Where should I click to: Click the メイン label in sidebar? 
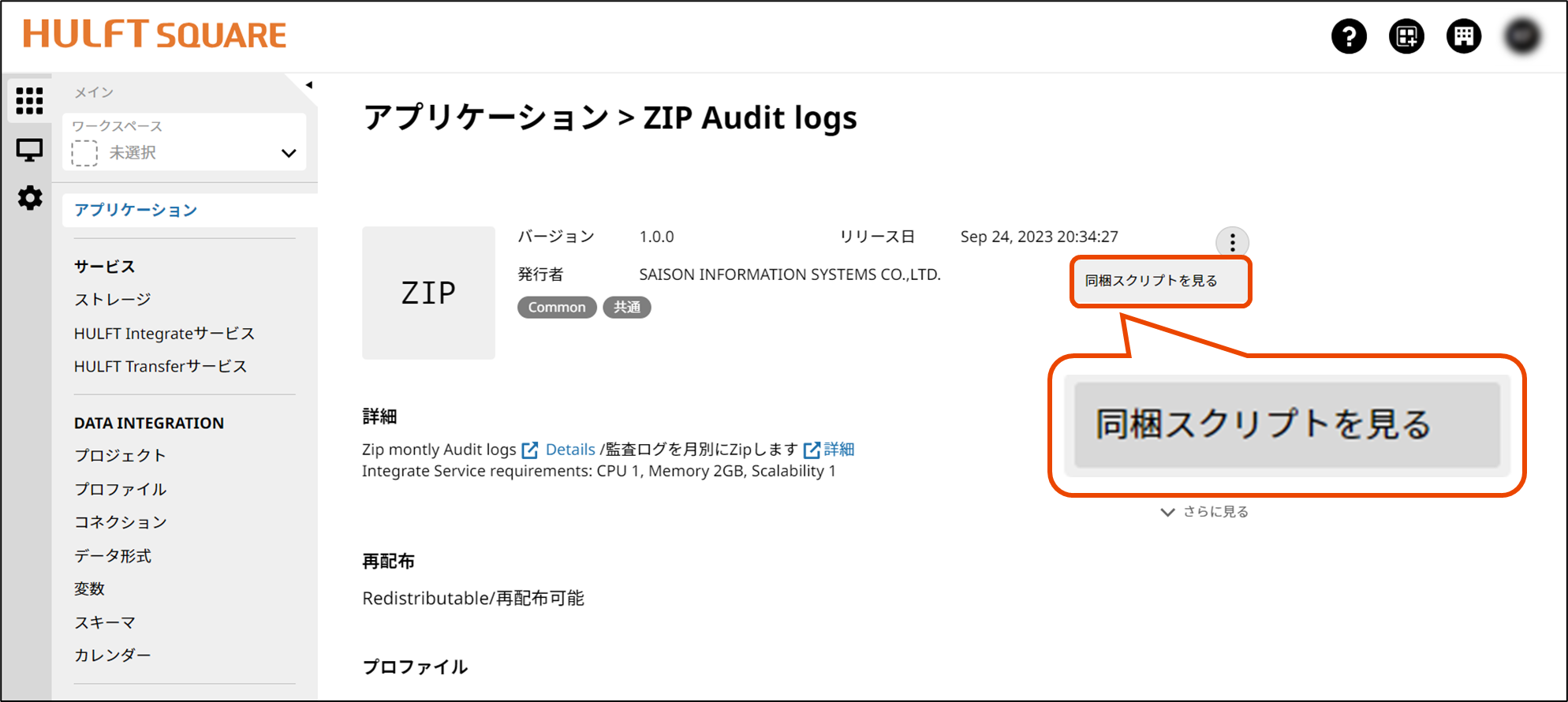pos(94,92)
